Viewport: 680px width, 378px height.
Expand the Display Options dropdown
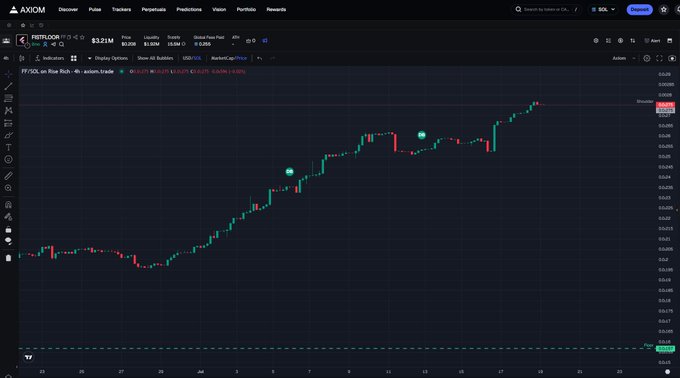[x=108, y=58]
